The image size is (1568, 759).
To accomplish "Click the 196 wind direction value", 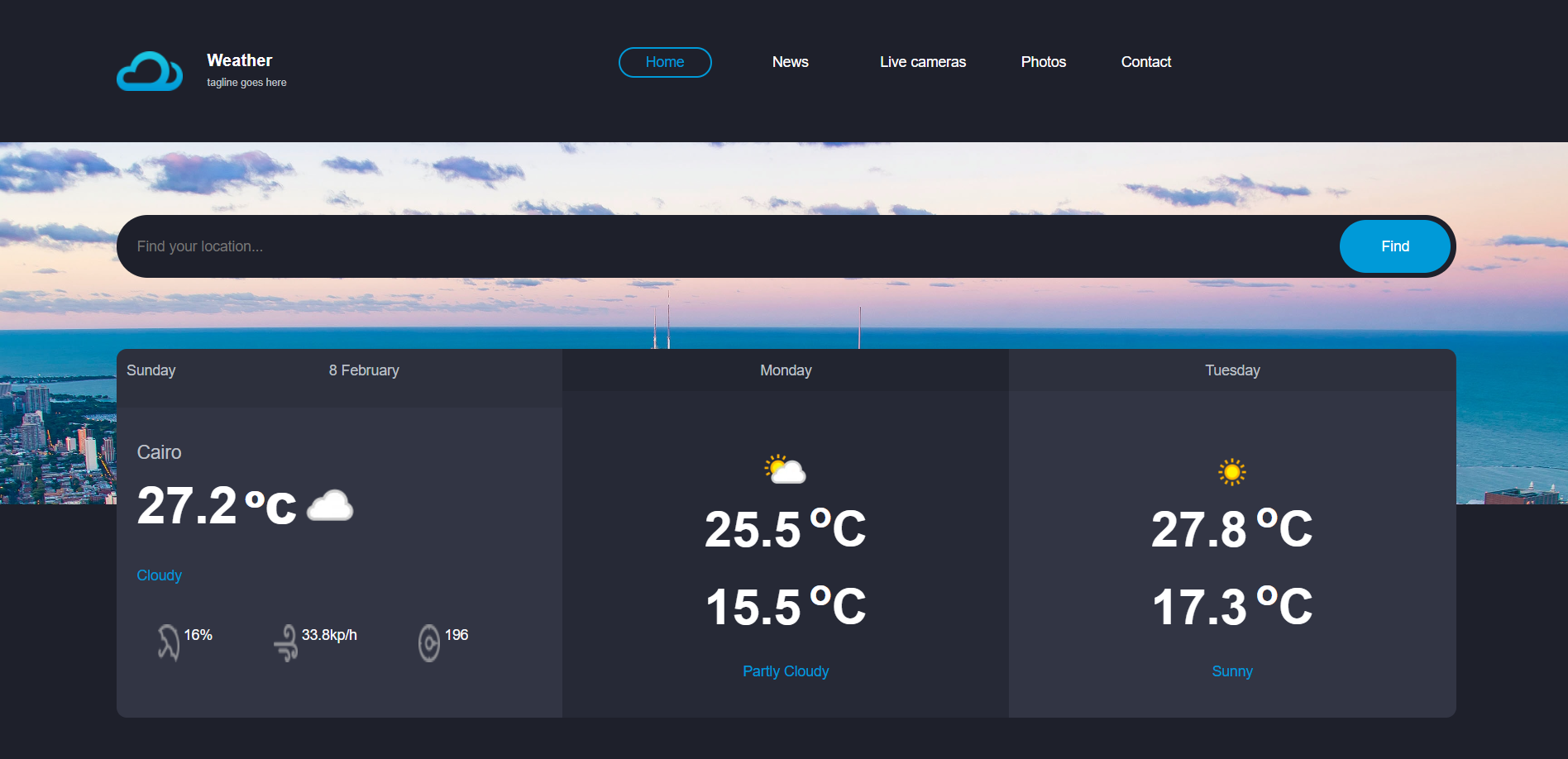I will click(457, 635).
